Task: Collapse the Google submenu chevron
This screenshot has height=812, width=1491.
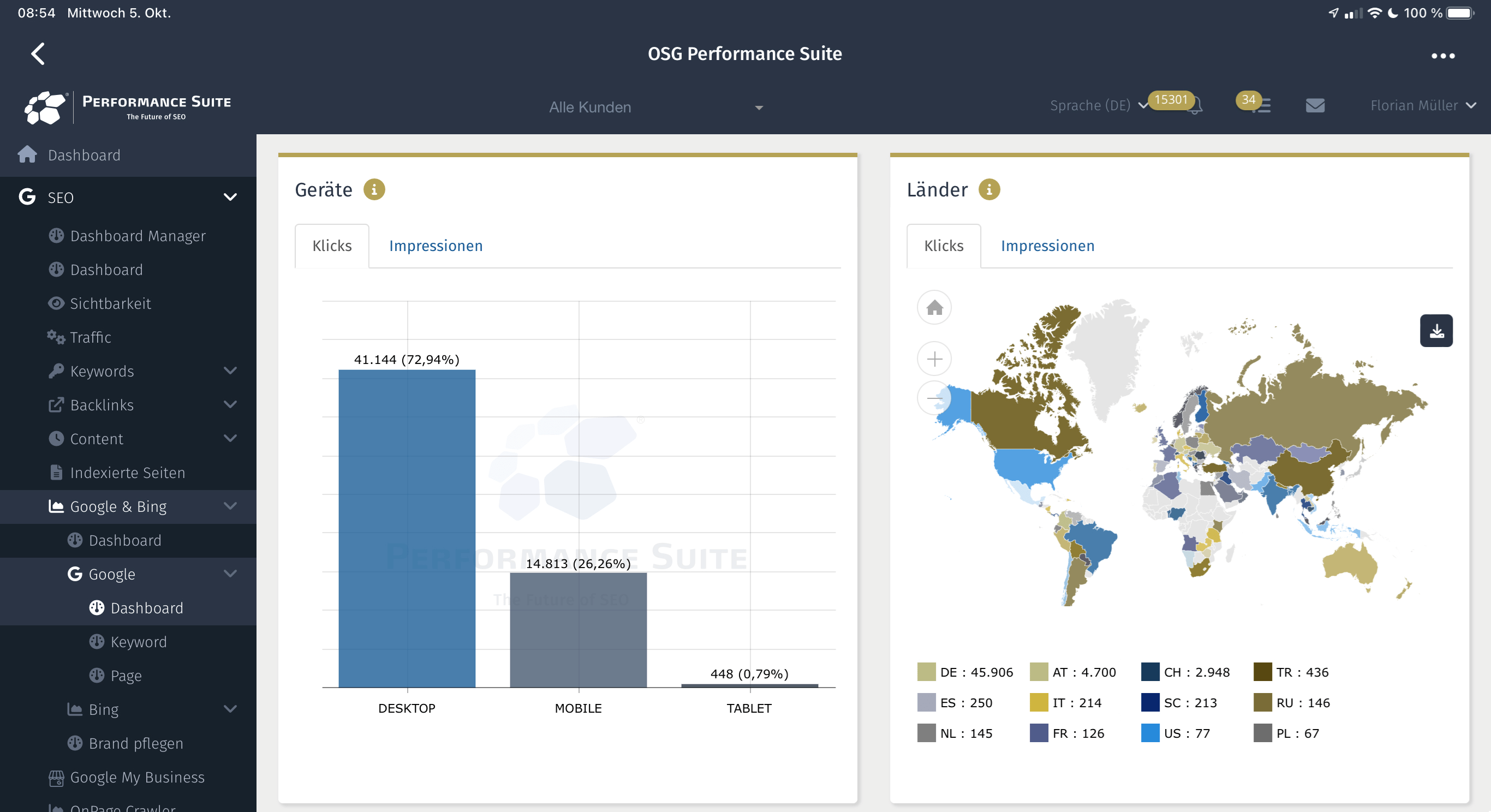Action: (230, 574)
